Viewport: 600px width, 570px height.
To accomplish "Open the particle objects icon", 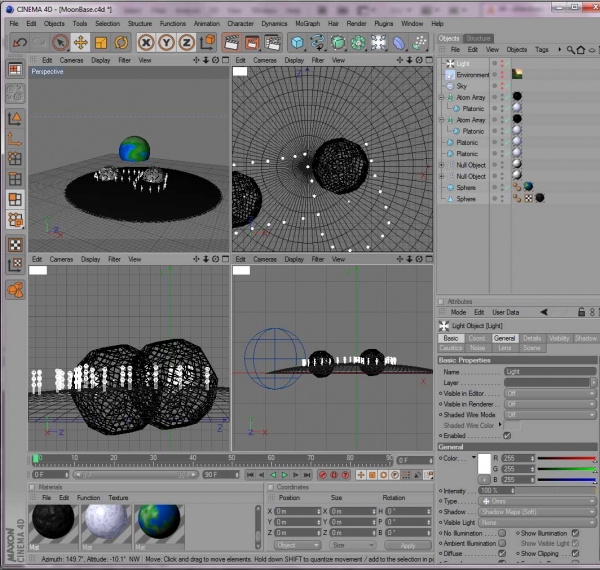I will click(x=419, y=42).
